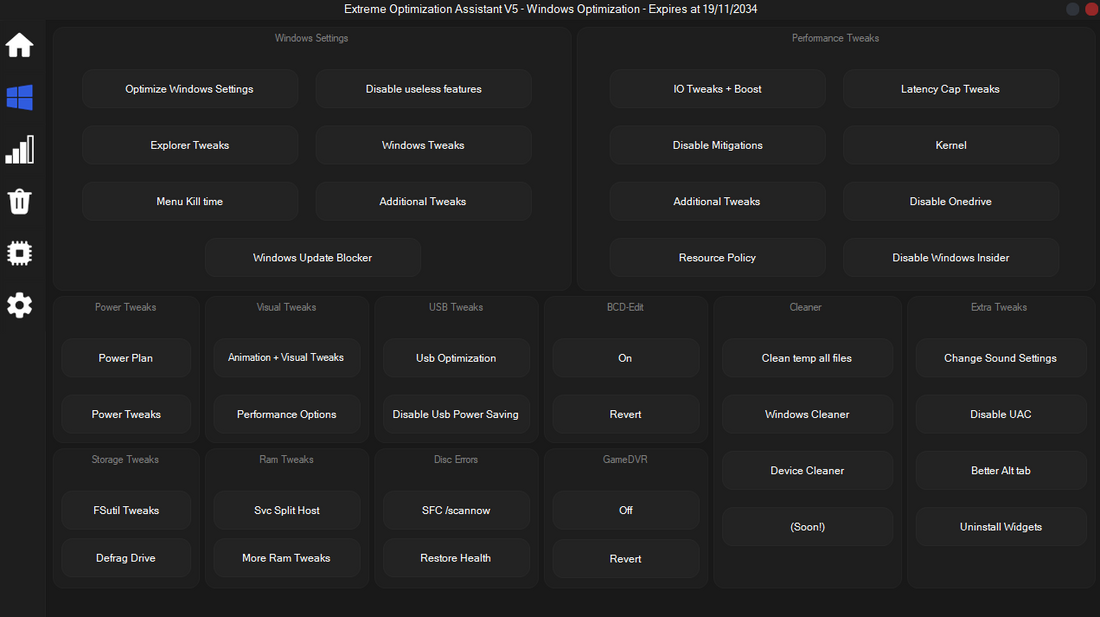Viewport: 1100px width, 617px height.
Task: Turn BCD-Edit On
Action: tap(625, 357)
